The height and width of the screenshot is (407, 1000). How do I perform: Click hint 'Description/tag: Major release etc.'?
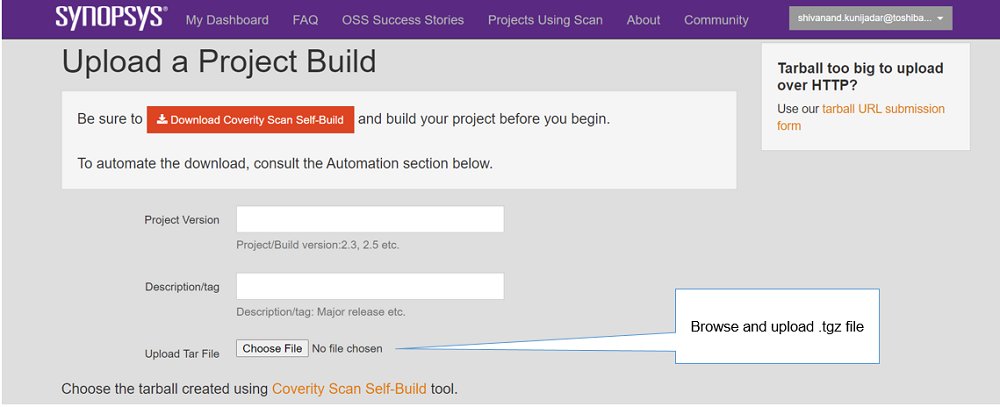tap(321, 313)
